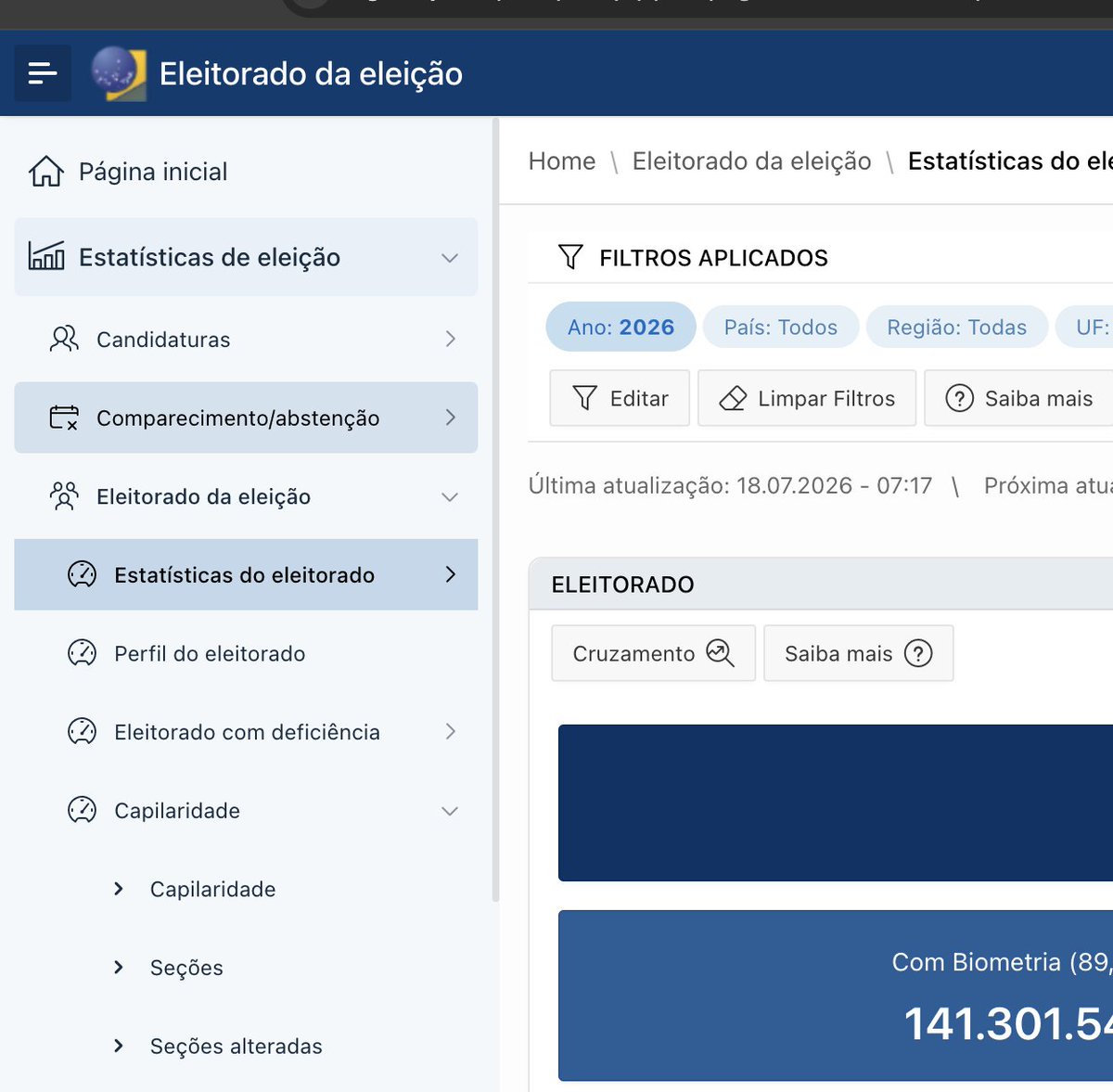
Task: Click the eraser icon on Limpar Filtros
Action: point(733,398)
